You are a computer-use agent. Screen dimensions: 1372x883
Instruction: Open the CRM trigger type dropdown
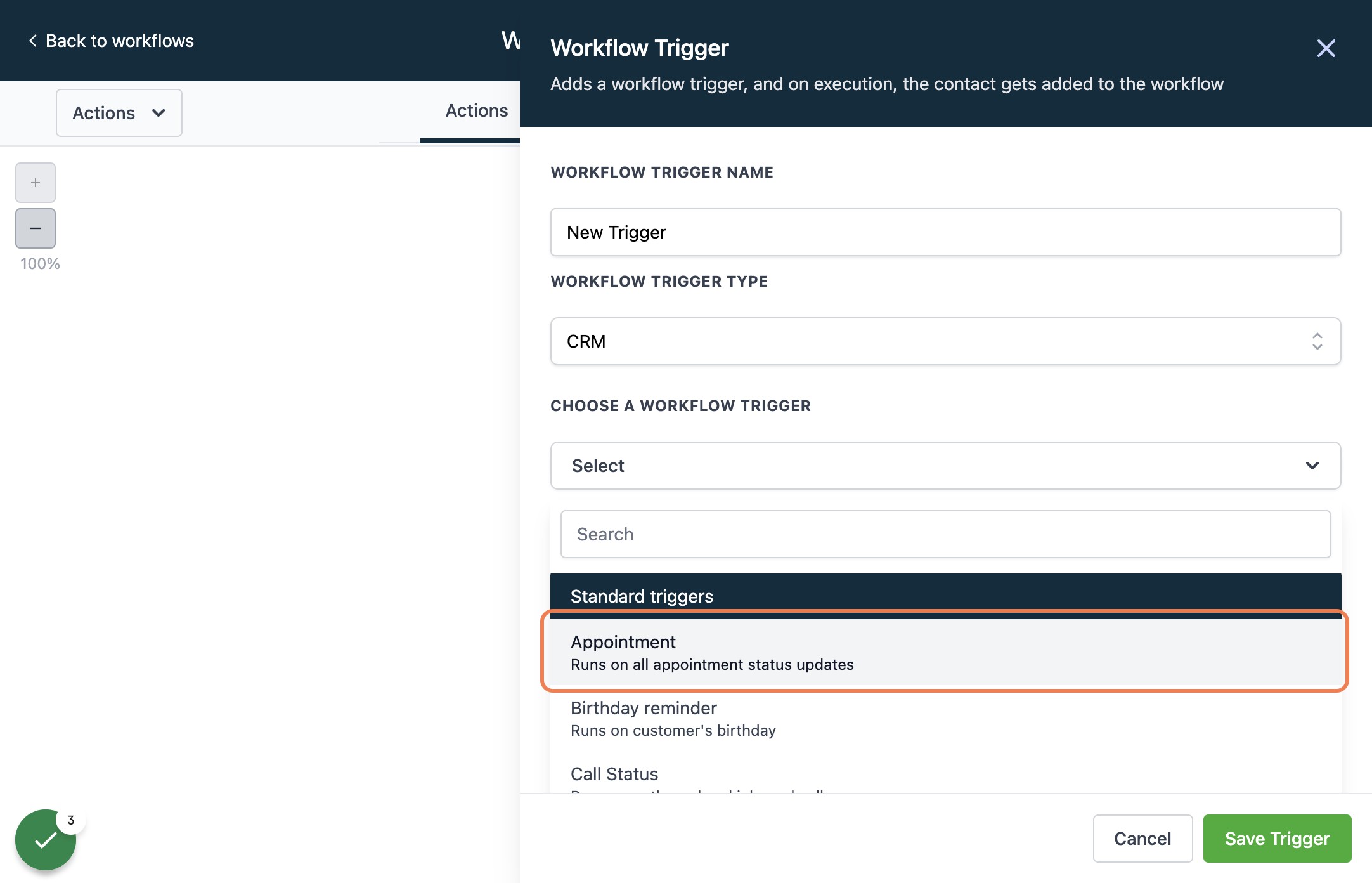(945, 341)
